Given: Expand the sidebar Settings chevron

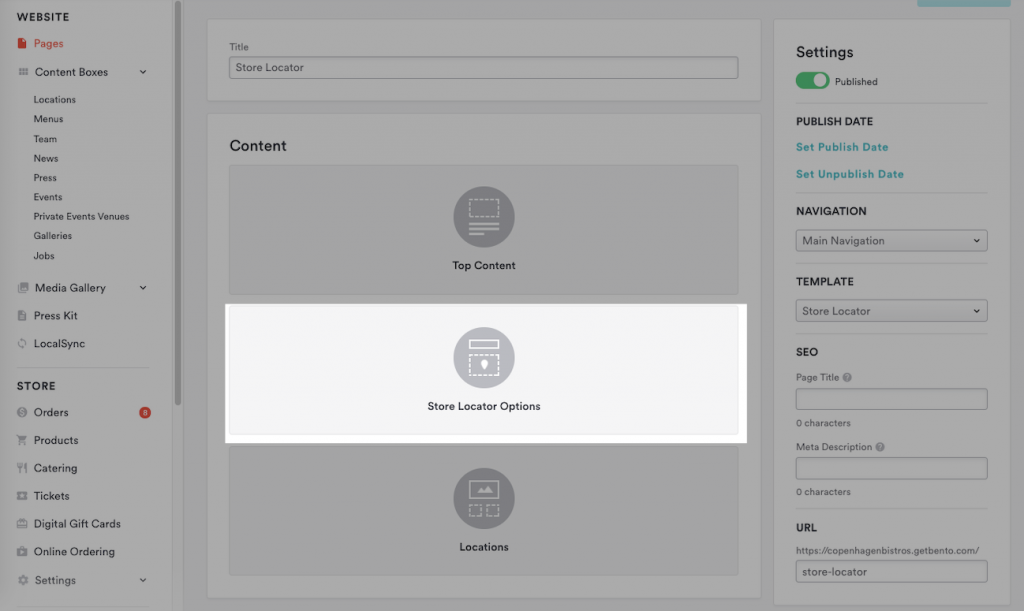Looking at the screenshot, I should (x=143, y=580).
